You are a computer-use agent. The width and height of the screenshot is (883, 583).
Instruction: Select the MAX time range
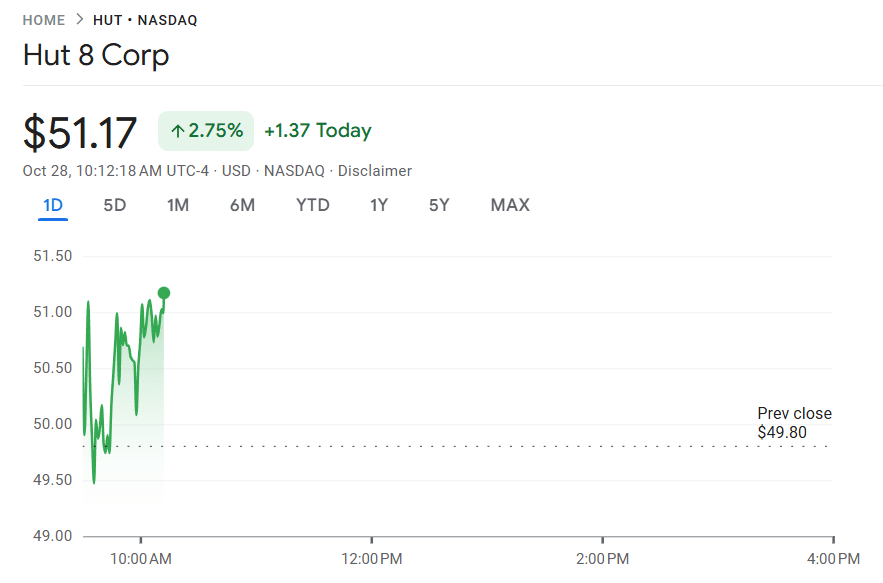click(510, 205)
